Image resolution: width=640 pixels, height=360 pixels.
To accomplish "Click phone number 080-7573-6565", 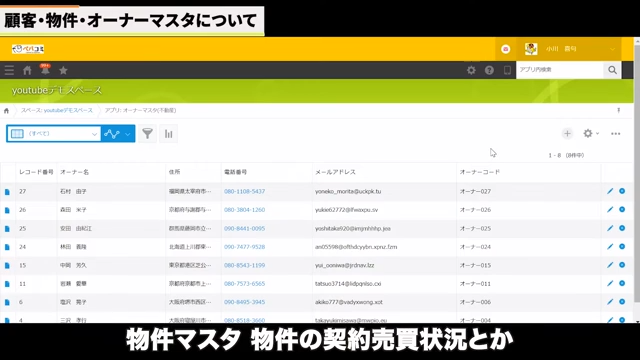I will [244, 283].
